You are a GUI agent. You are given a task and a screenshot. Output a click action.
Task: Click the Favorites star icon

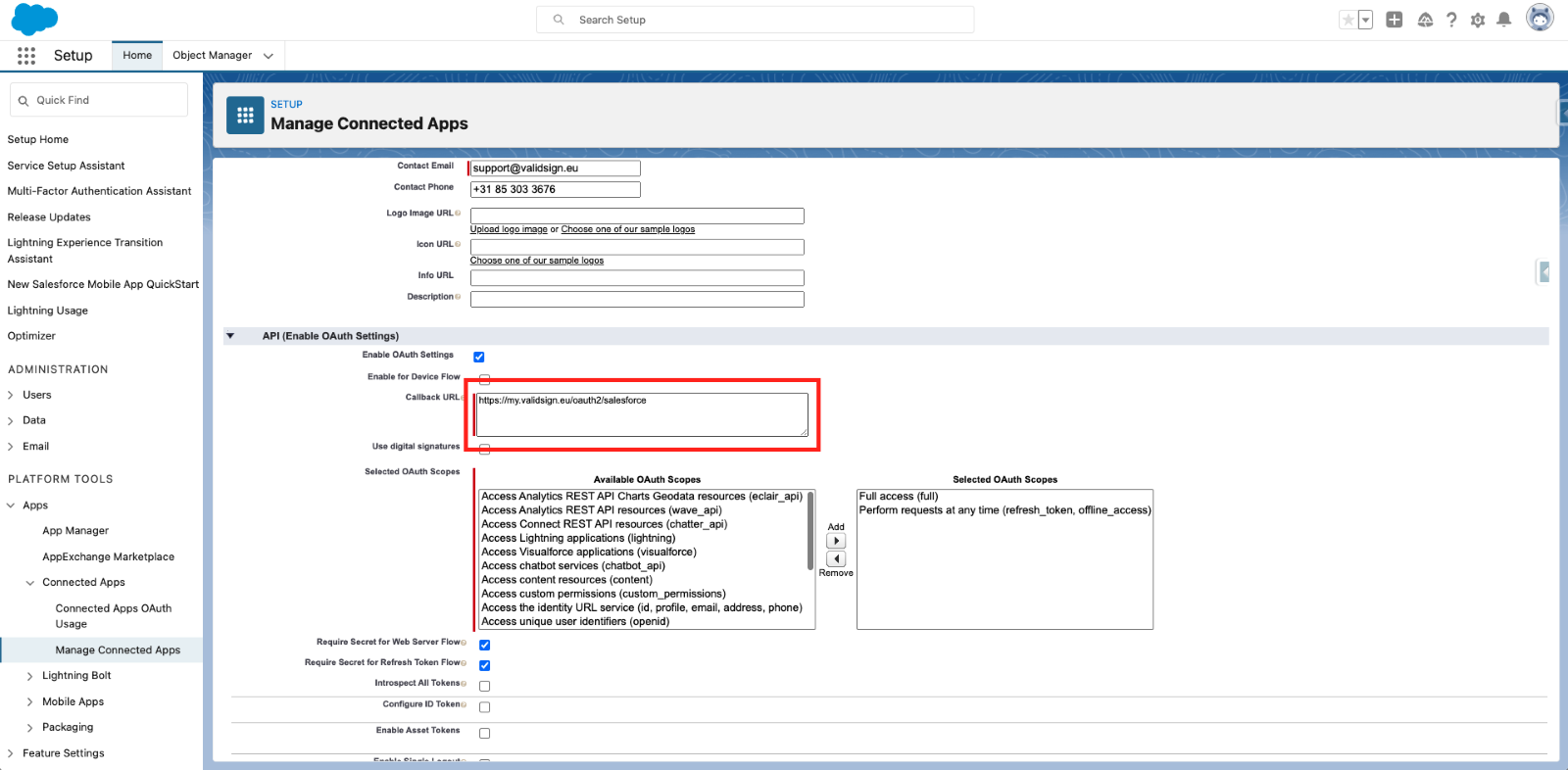pyautogui.click(x=1348, y=20)
